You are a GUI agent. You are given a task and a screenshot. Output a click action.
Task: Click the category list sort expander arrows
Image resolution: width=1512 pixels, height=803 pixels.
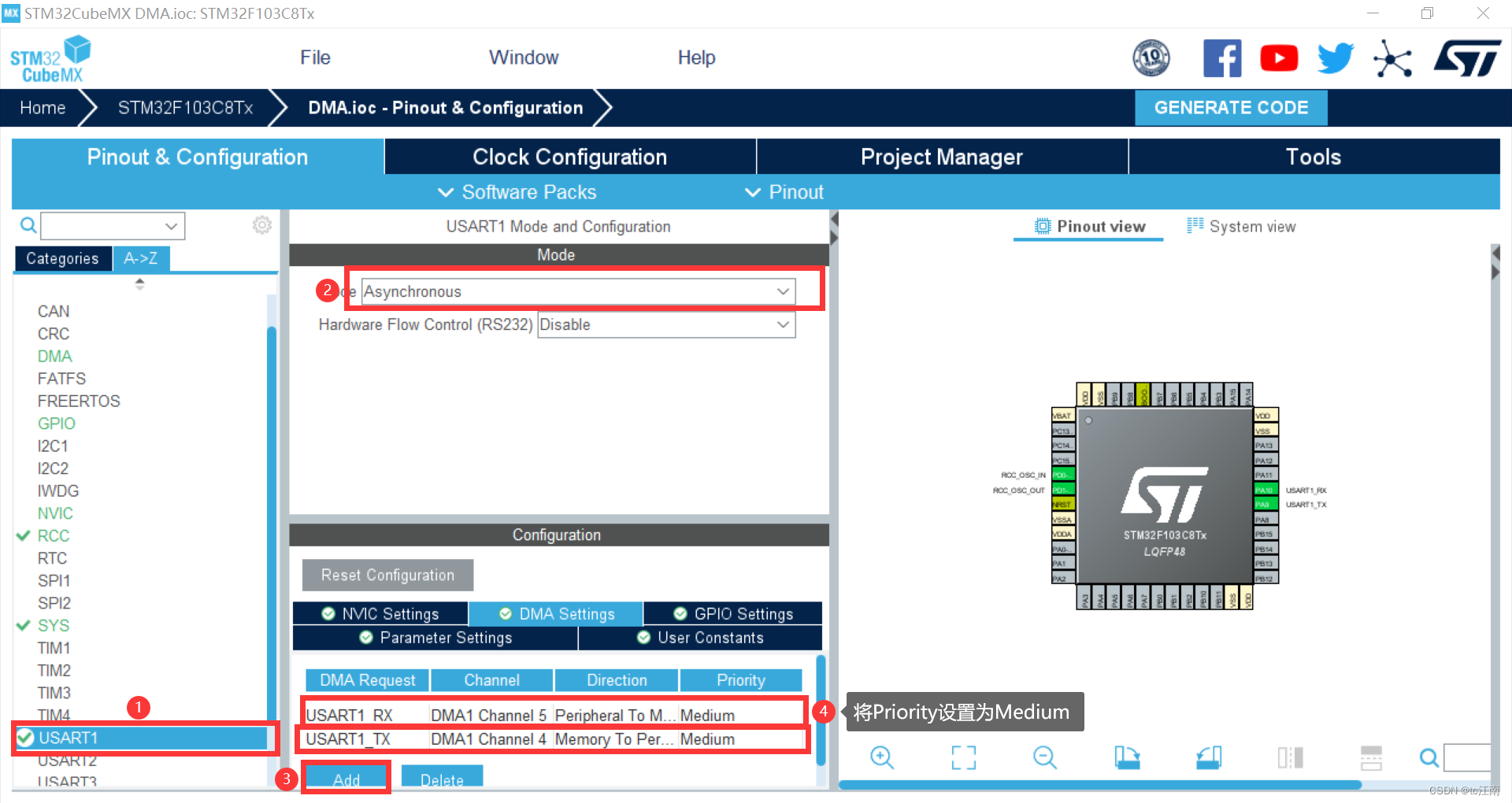coord(139,284)
